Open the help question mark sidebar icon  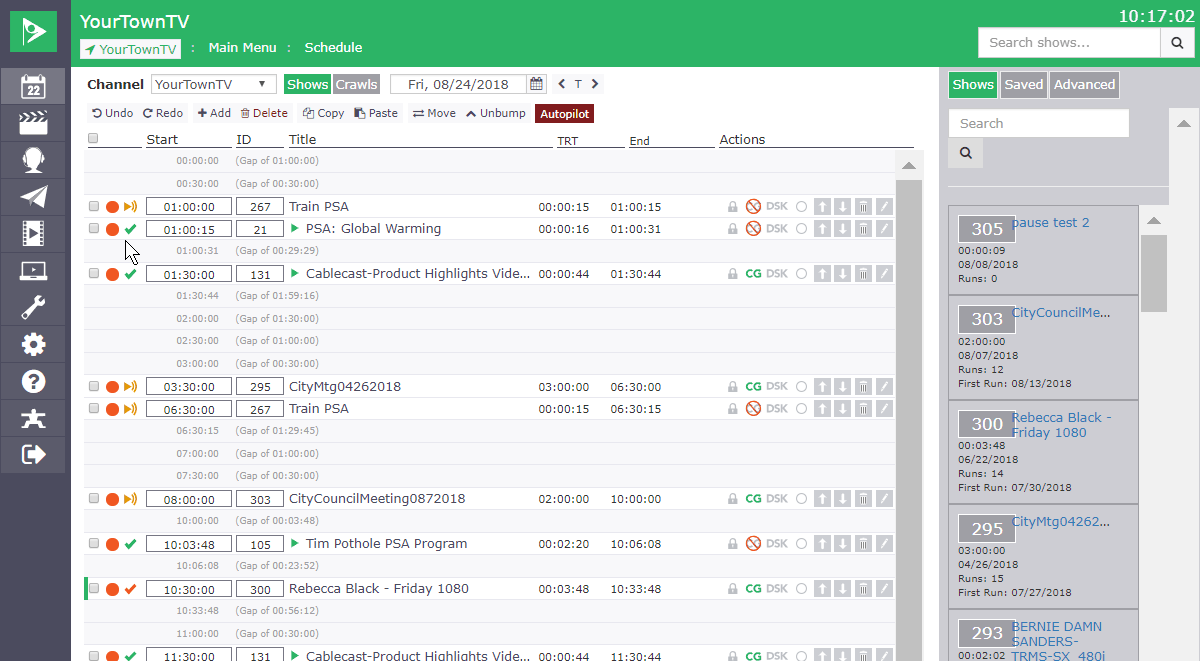[x=33, y=382]
